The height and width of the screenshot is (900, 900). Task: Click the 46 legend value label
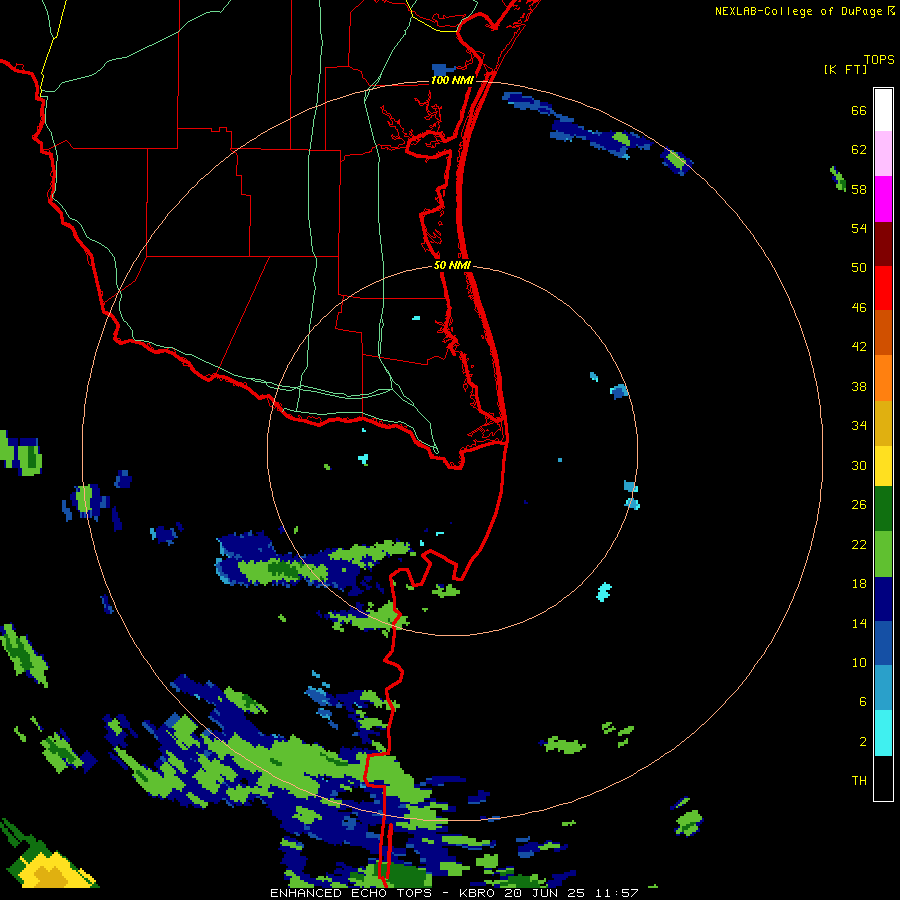pyautogui.click(x=859, y=308)
